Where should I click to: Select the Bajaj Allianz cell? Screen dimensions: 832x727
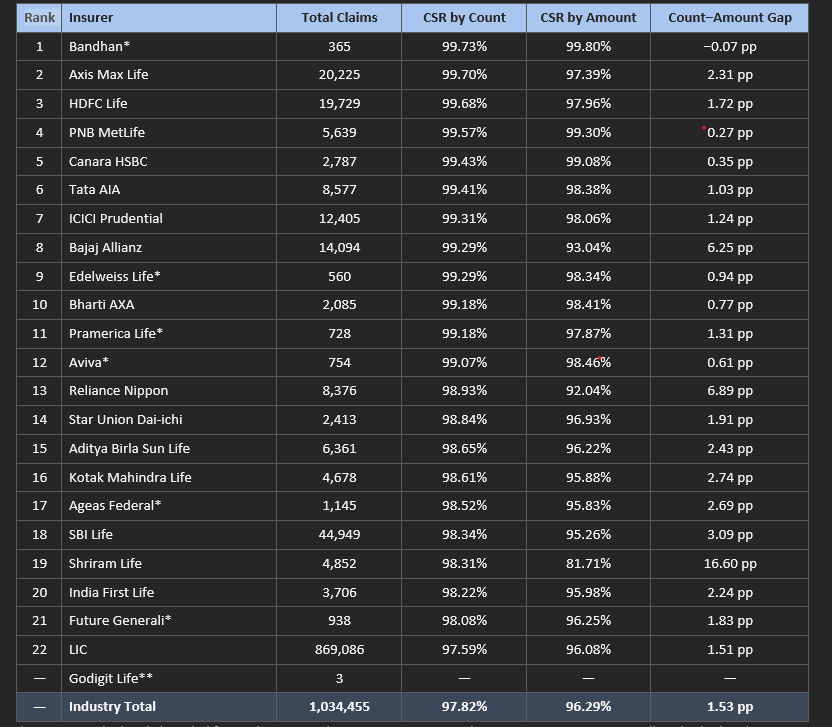click(x=169, y=248)
